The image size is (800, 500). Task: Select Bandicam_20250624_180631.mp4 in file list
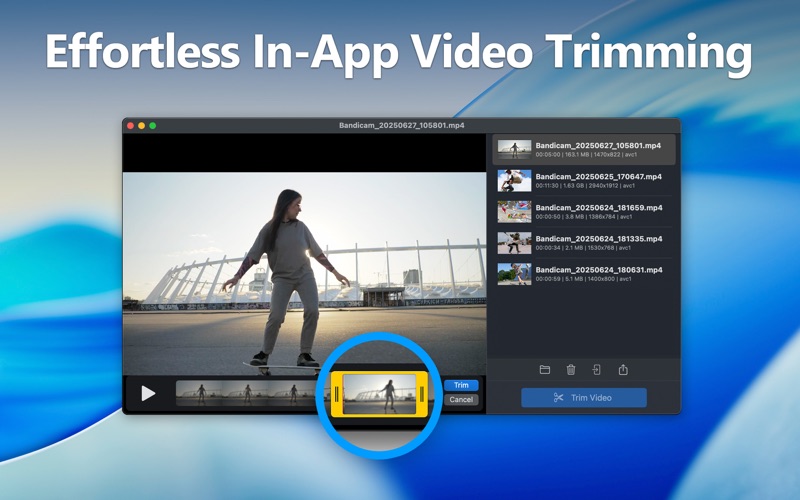[x=584, y=274]
